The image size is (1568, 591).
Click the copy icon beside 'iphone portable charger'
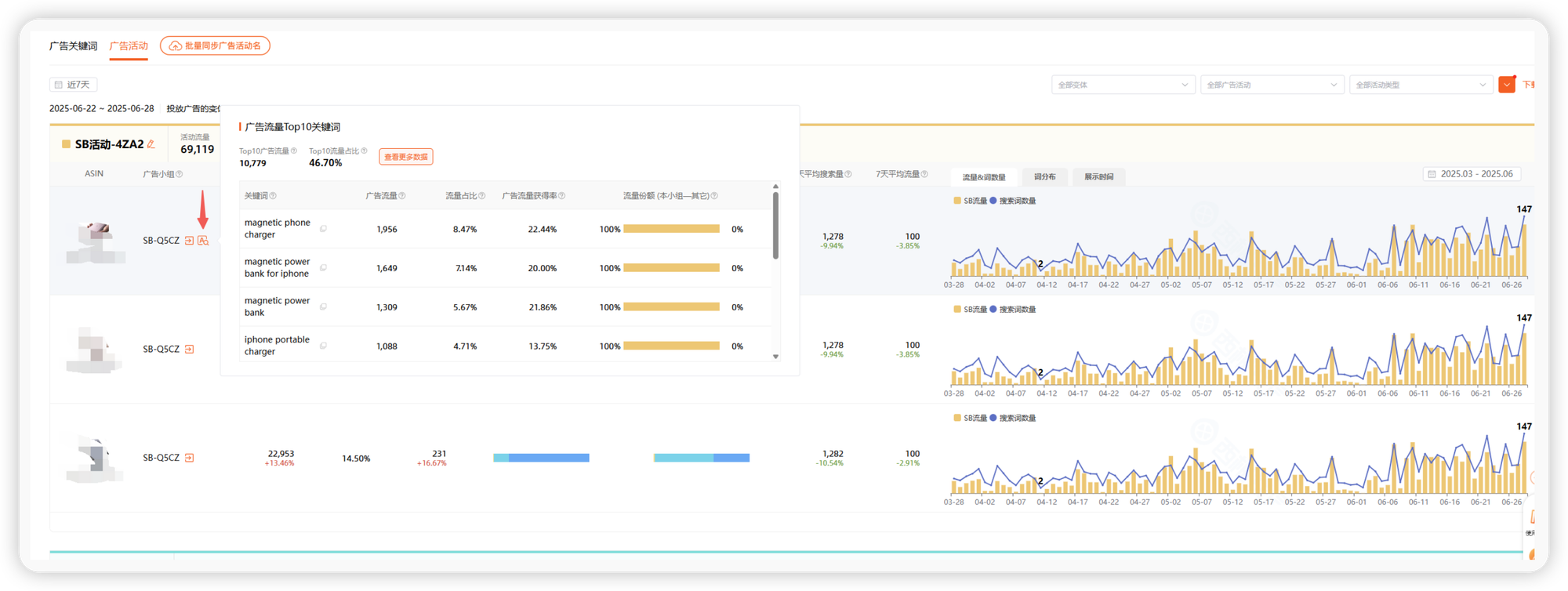click(x=323, y=346)
